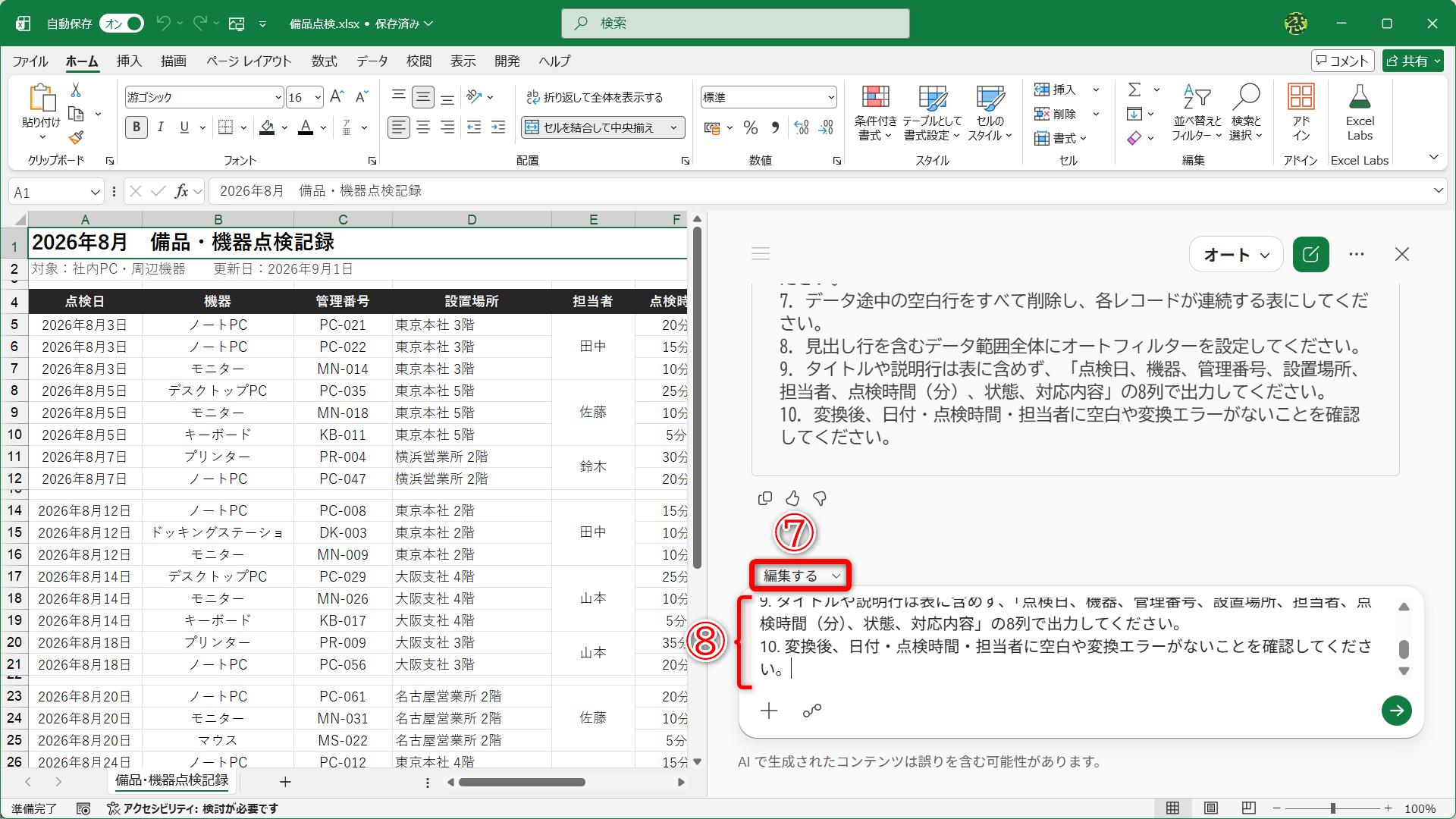Screen dimensions: 1456x819
Task: Click the increase indent icon
Action: (x=498, y=127)
